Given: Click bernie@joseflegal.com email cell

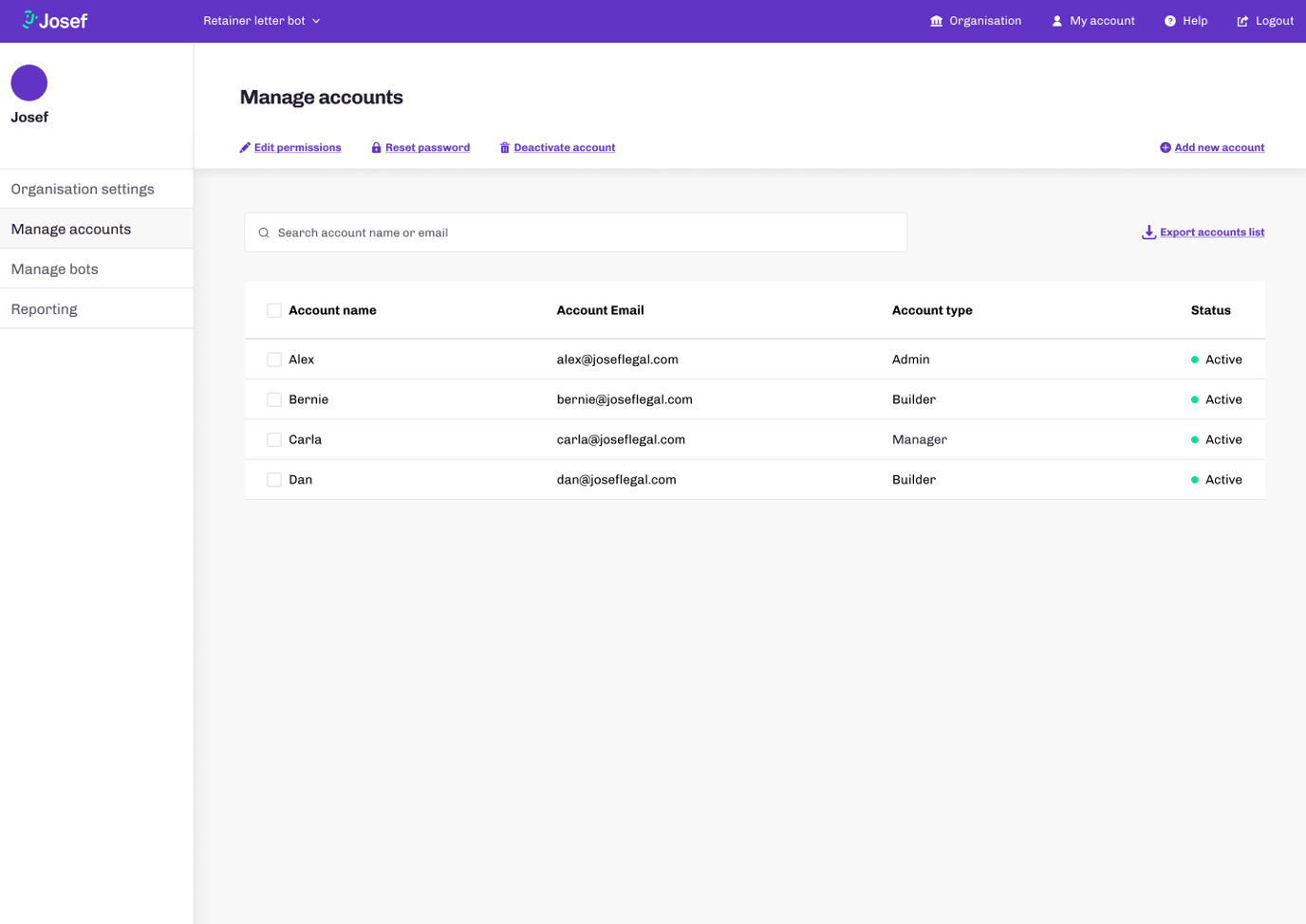Looking at the screenshot, I should point(625,399).
